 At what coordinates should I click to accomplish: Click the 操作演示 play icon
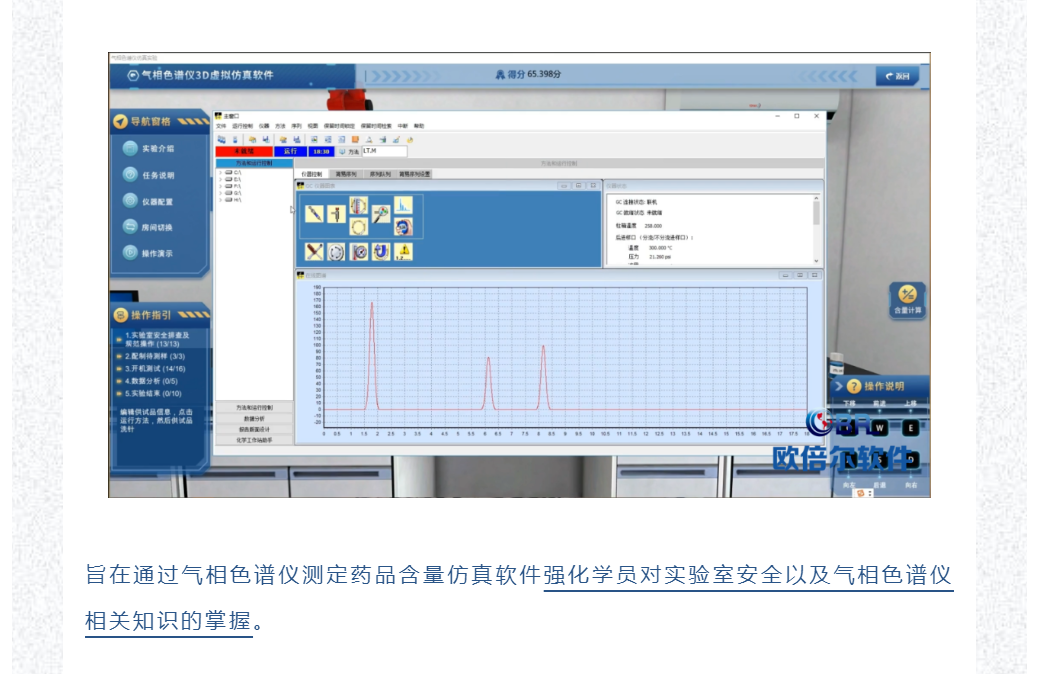pos(130,253)
